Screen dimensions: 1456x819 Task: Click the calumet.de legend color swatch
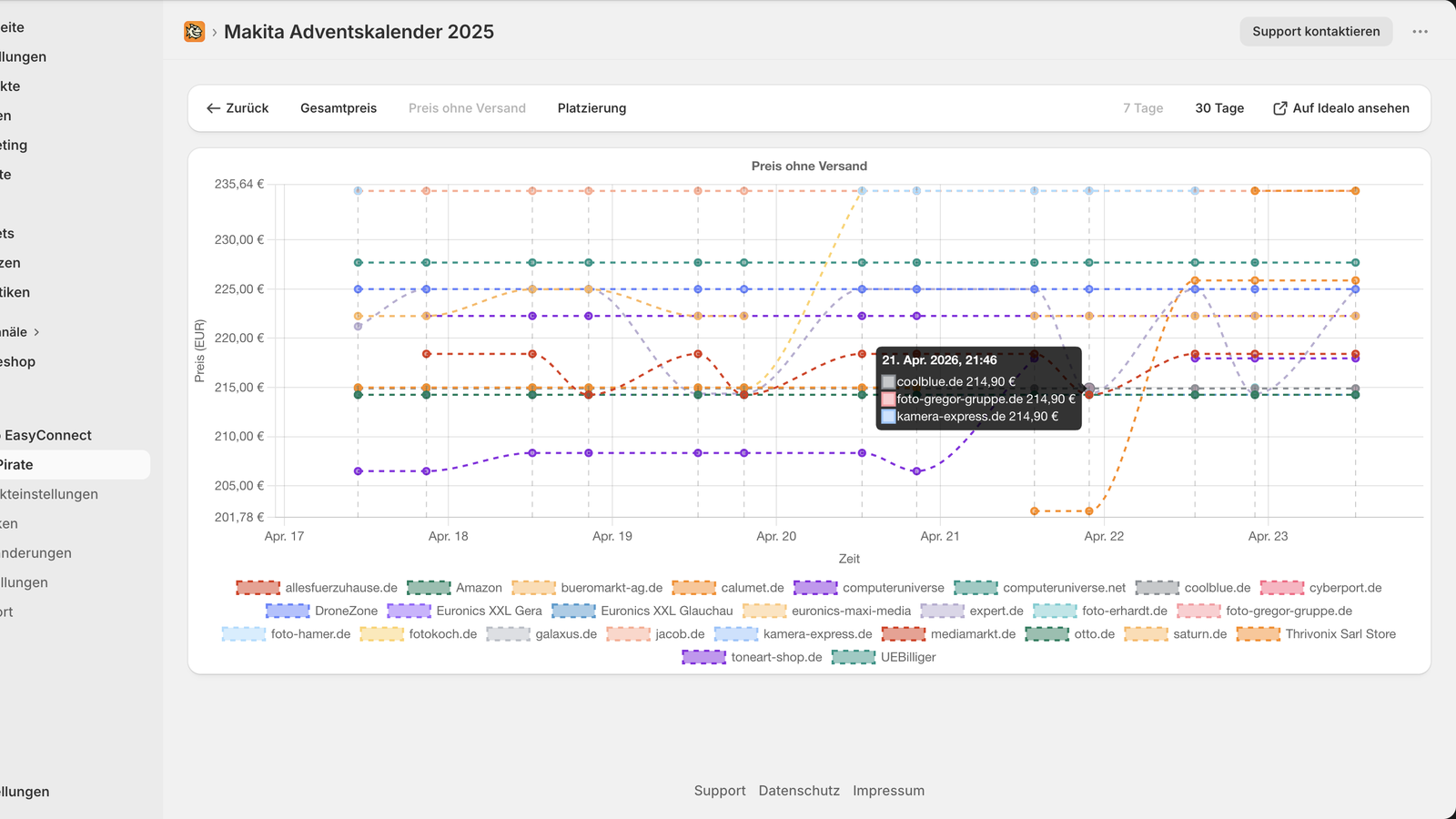pos(693,588)
